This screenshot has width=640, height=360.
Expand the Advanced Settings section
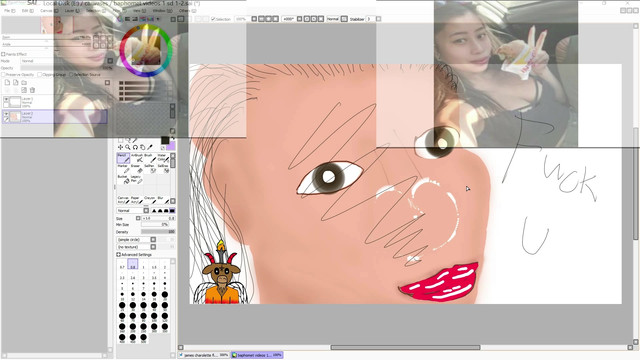[118, 255]
